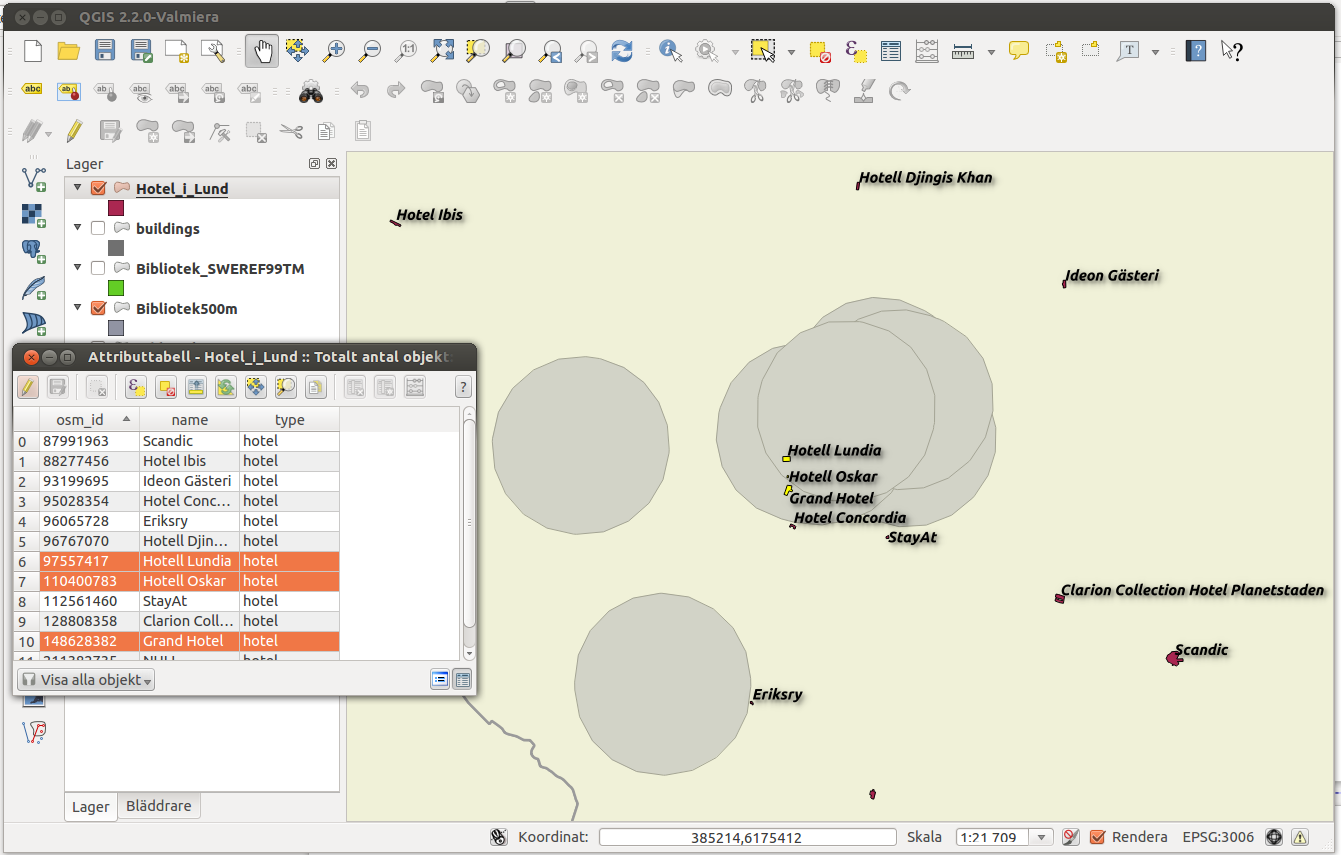Switch to the Bläddrare tab

coord(159,806)
